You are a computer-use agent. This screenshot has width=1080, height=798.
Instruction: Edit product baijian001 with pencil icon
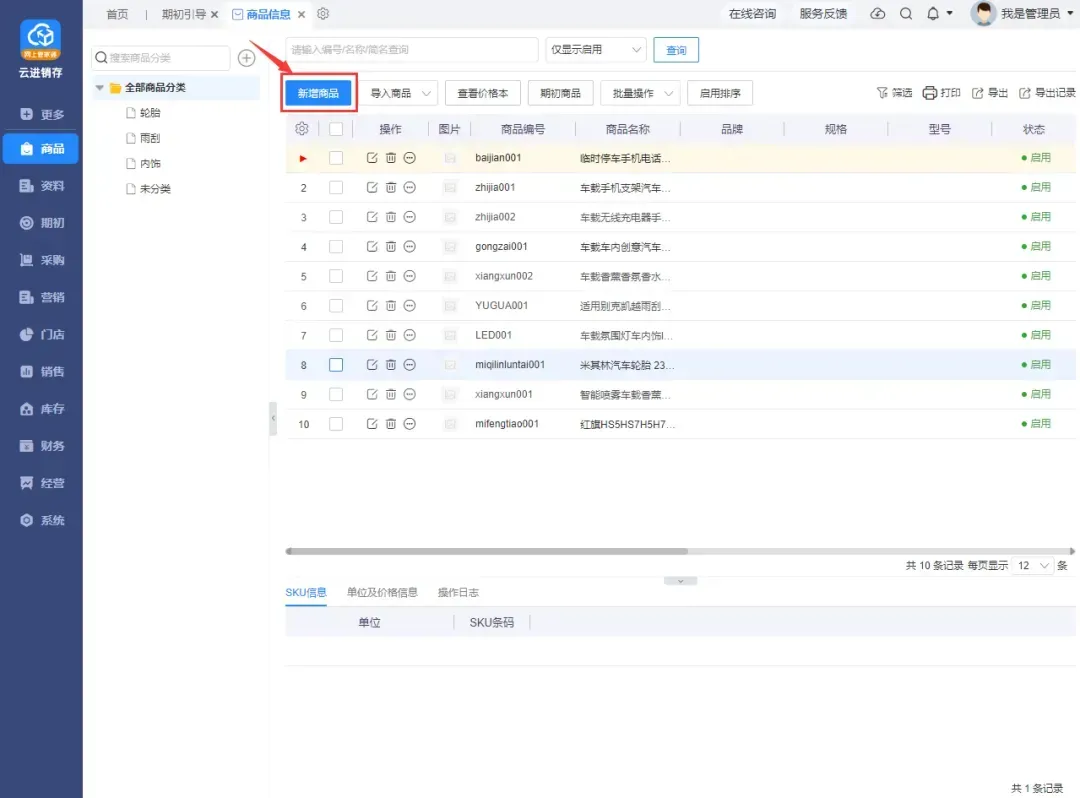(372, 158)
